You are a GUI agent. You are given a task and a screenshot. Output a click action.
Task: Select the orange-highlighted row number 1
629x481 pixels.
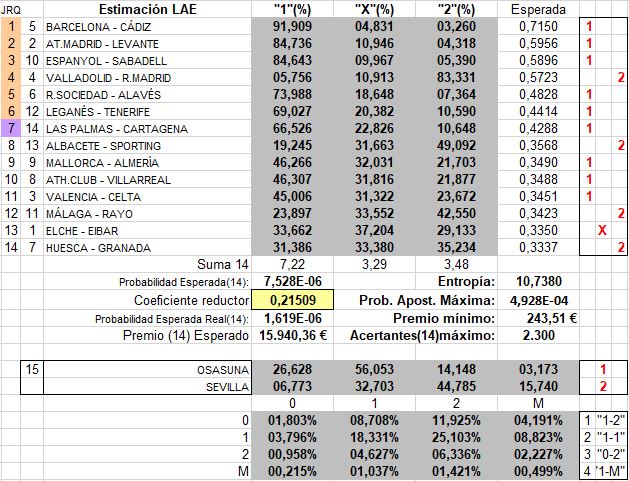[x=10, y=26]
